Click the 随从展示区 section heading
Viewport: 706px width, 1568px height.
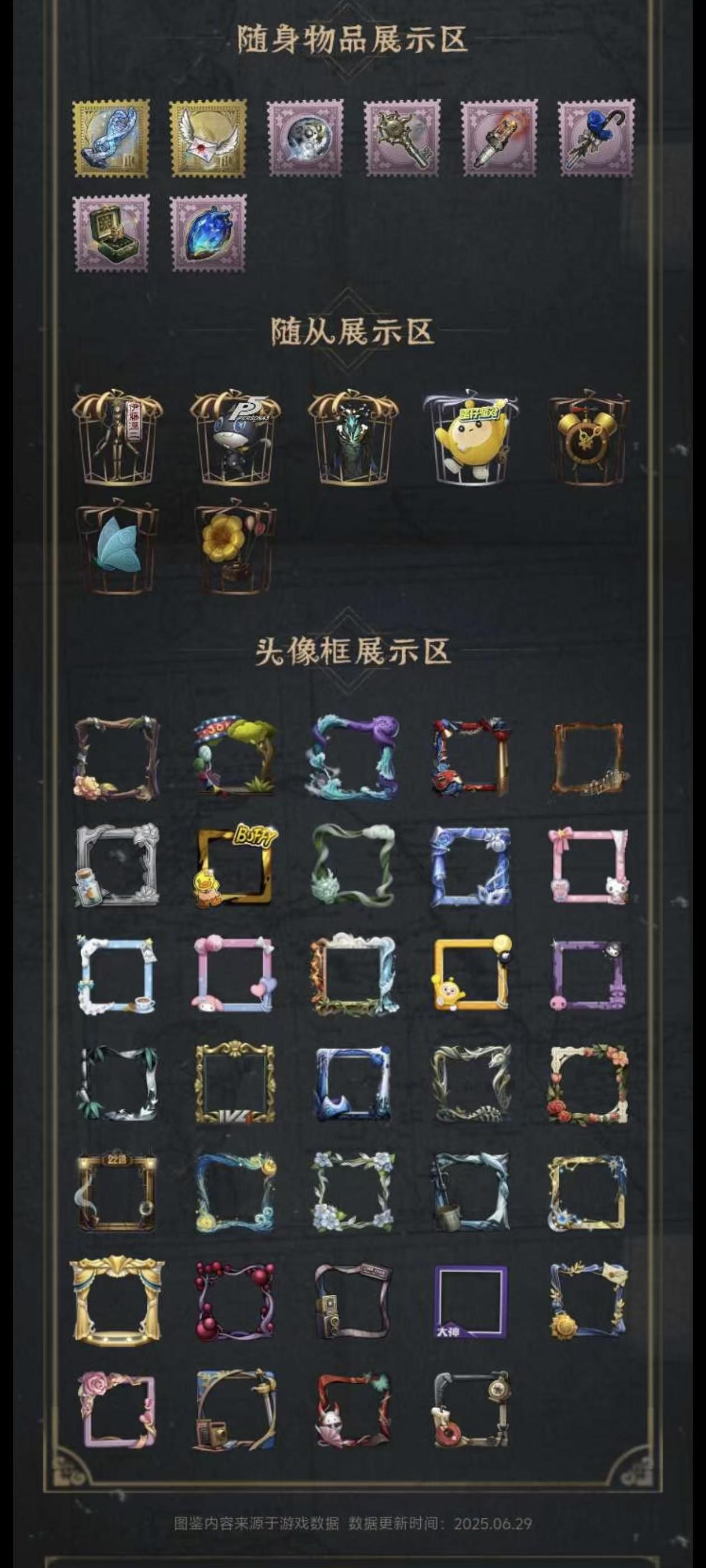point(352,332)
